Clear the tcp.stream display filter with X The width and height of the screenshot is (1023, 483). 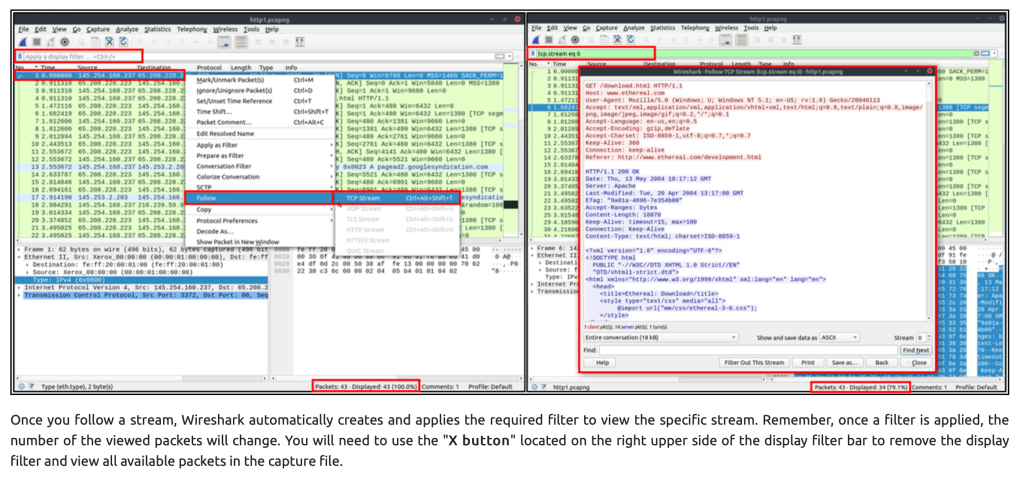[974, 54]
